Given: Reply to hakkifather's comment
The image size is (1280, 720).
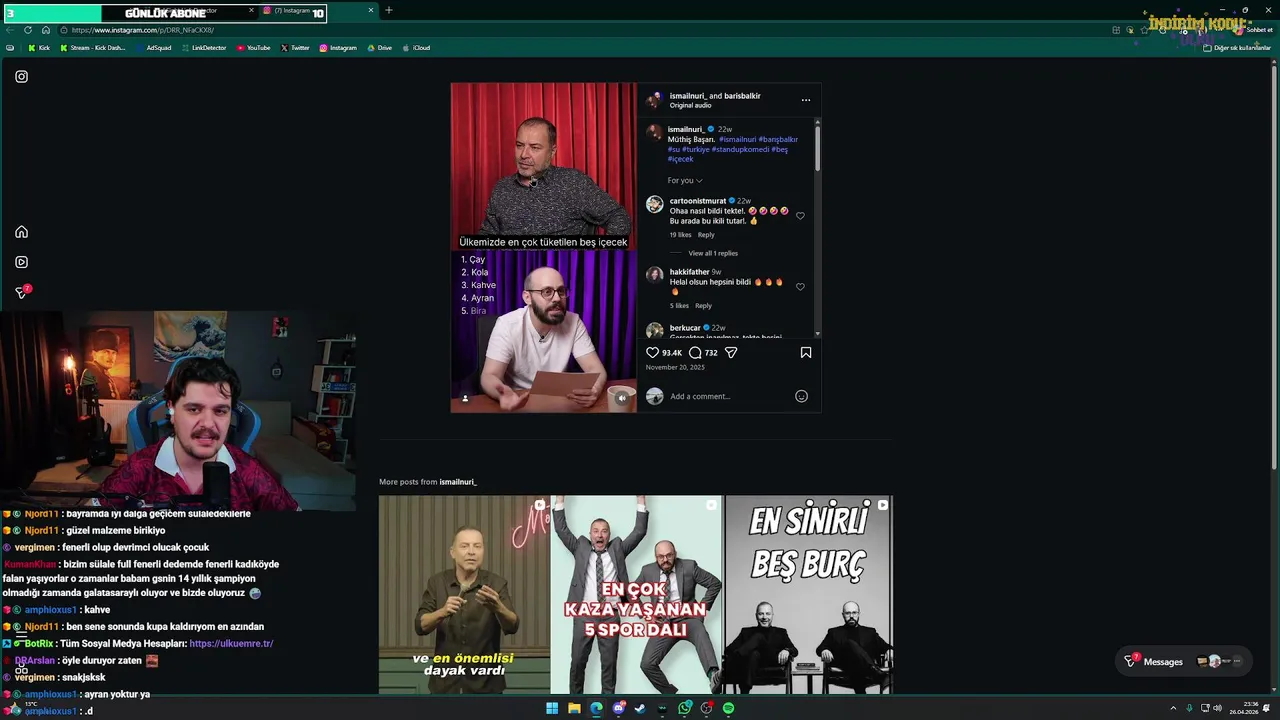Looking at the screenshot, I should point(703,306).
